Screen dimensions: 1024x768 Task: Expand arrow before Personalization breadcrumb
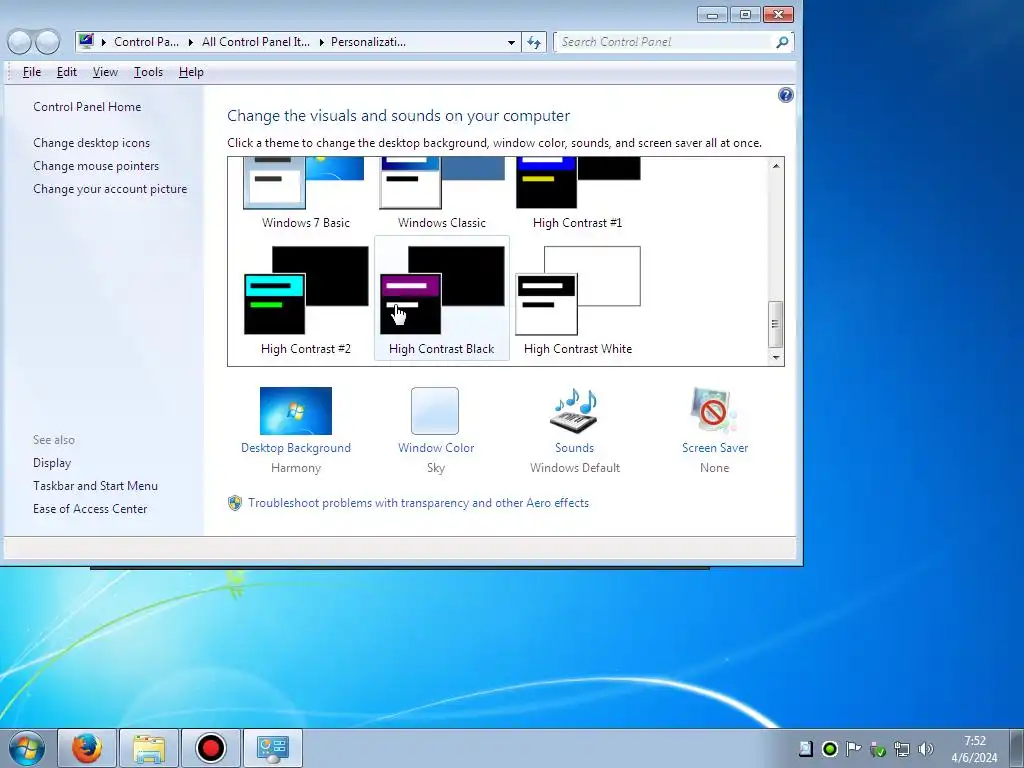point(321,42)
